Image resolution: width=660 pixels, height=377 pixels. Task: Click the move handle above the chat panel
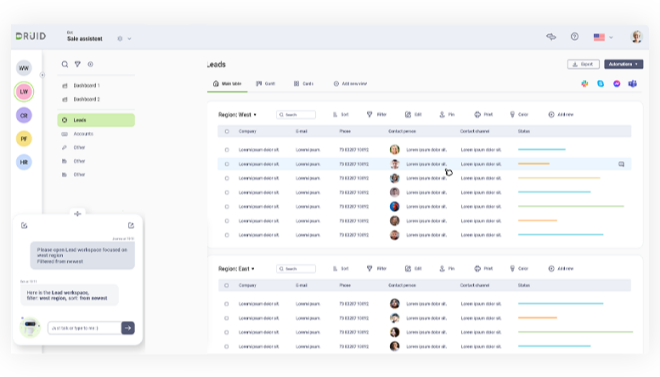click(77, 214)
